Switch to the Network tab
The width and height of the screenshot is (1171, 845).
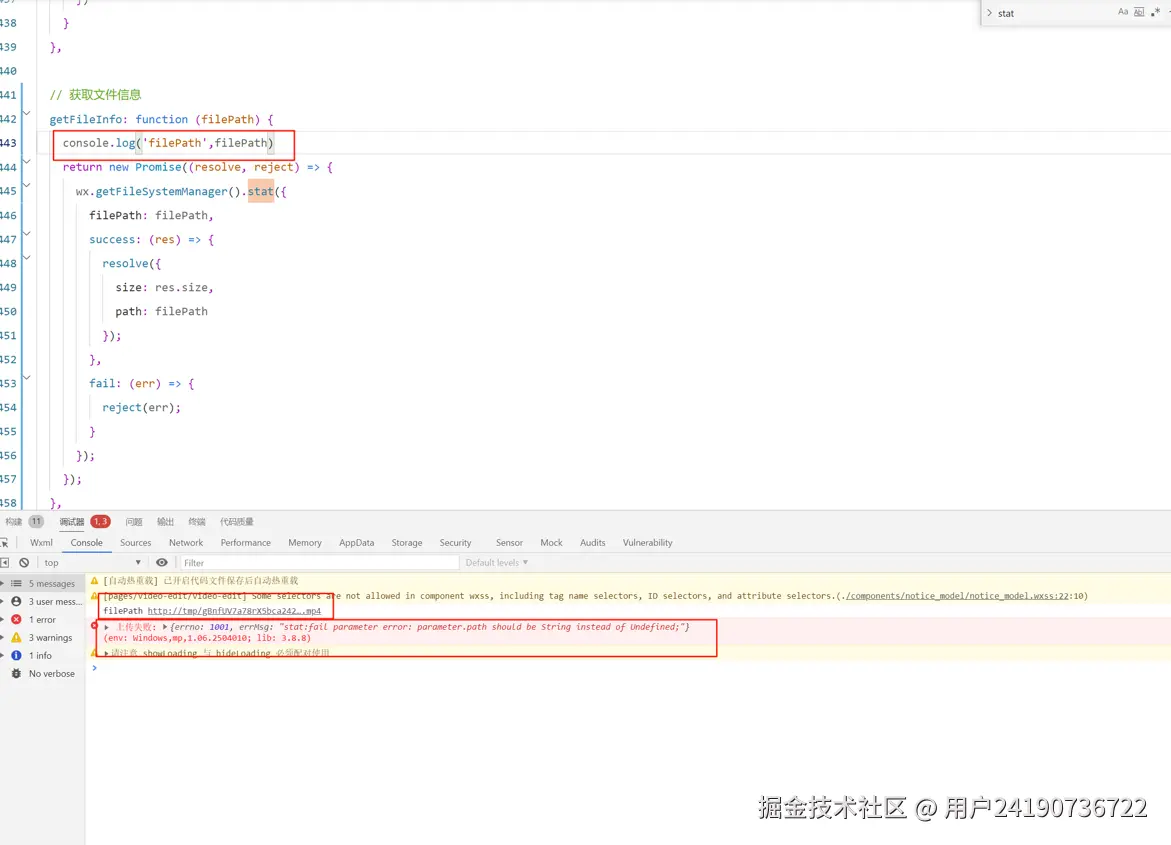pyautogui.click(x=185, y=542)
